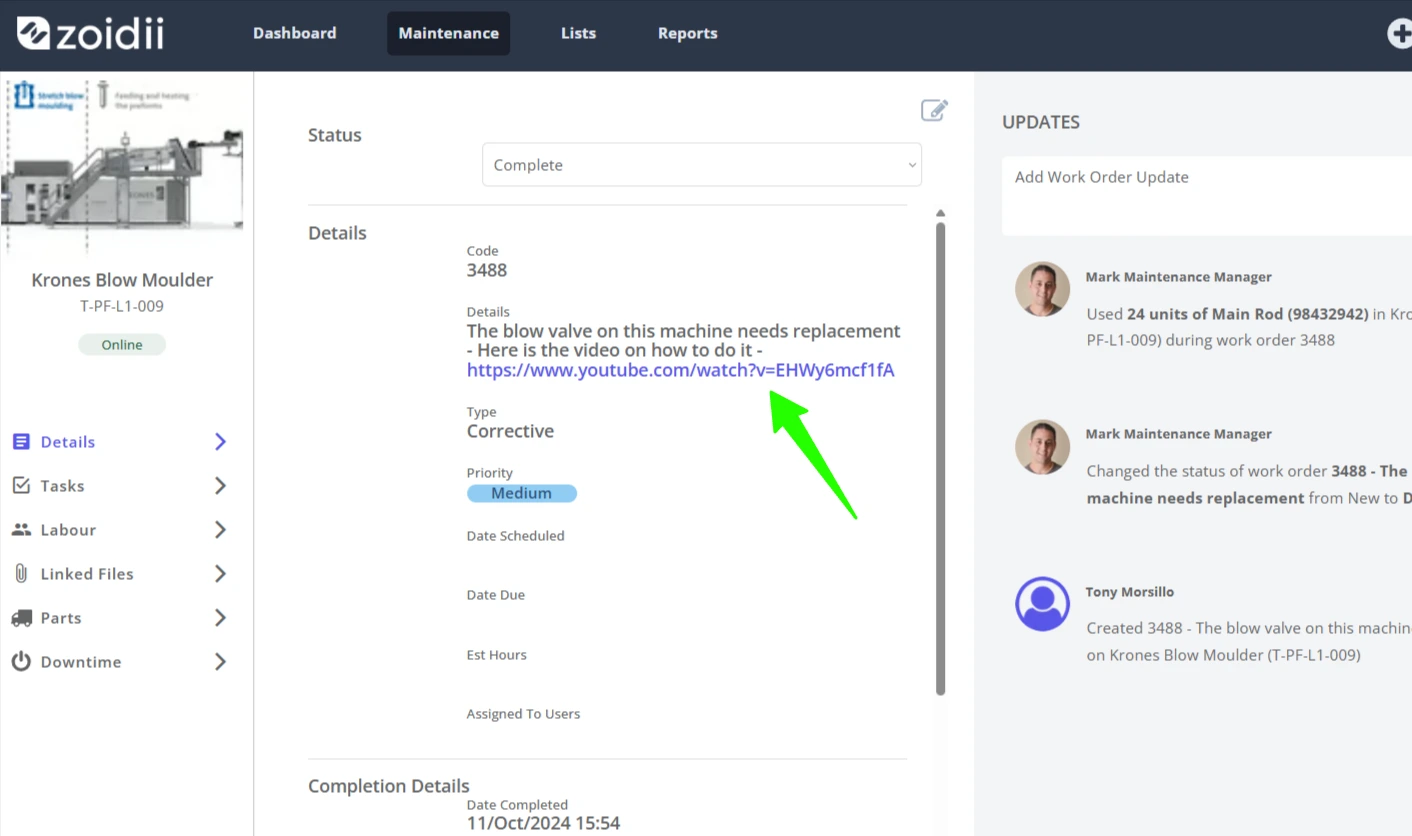Expand the Labour row chevron
The image size is (1412, 836).
pyautogui.click(x=221, y=530)
